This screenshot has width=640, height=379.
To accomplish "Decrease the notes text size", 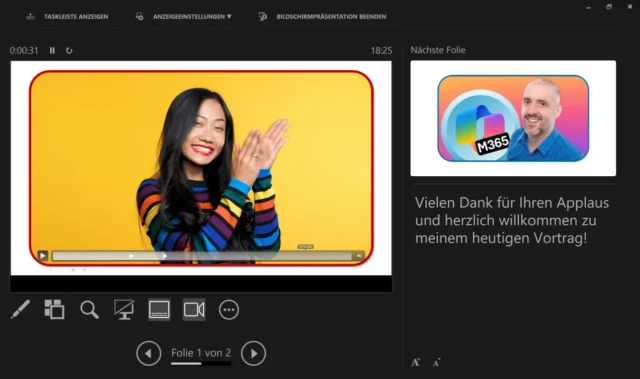I will (436, 362).
